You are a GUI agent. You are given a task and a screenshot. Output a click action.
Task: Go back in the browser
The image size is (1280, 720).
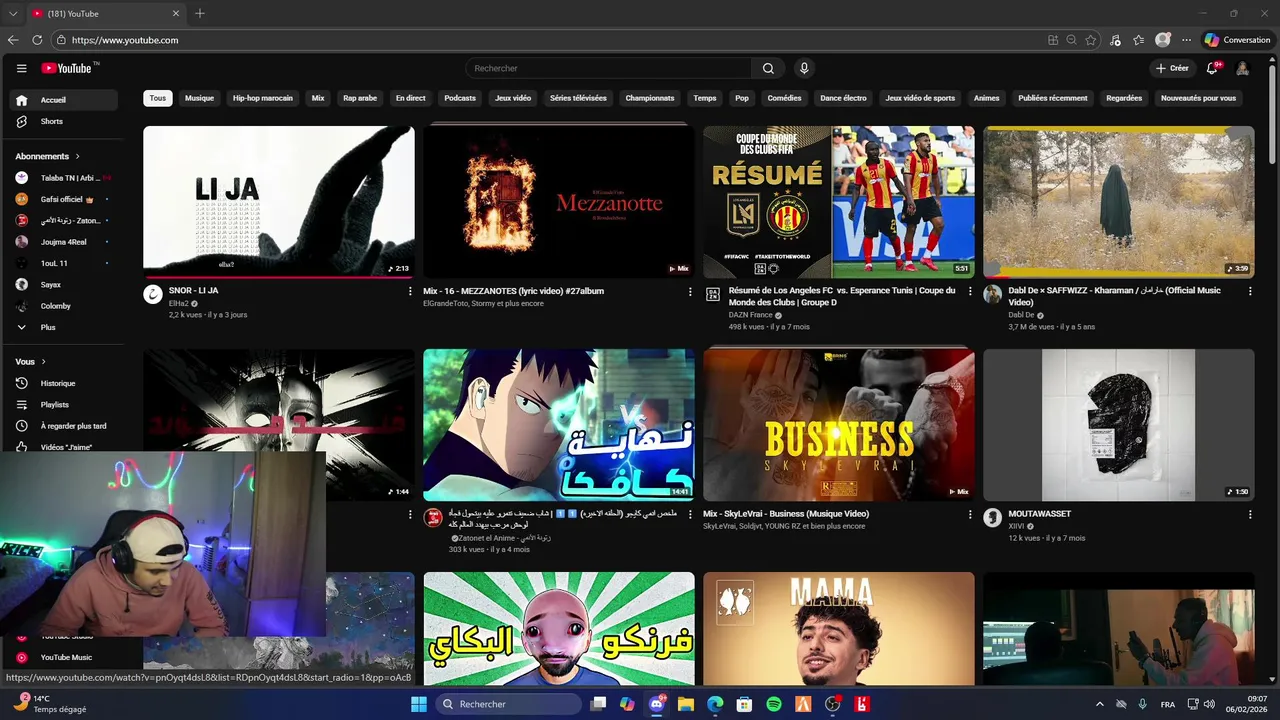click(x=13, y=40)
